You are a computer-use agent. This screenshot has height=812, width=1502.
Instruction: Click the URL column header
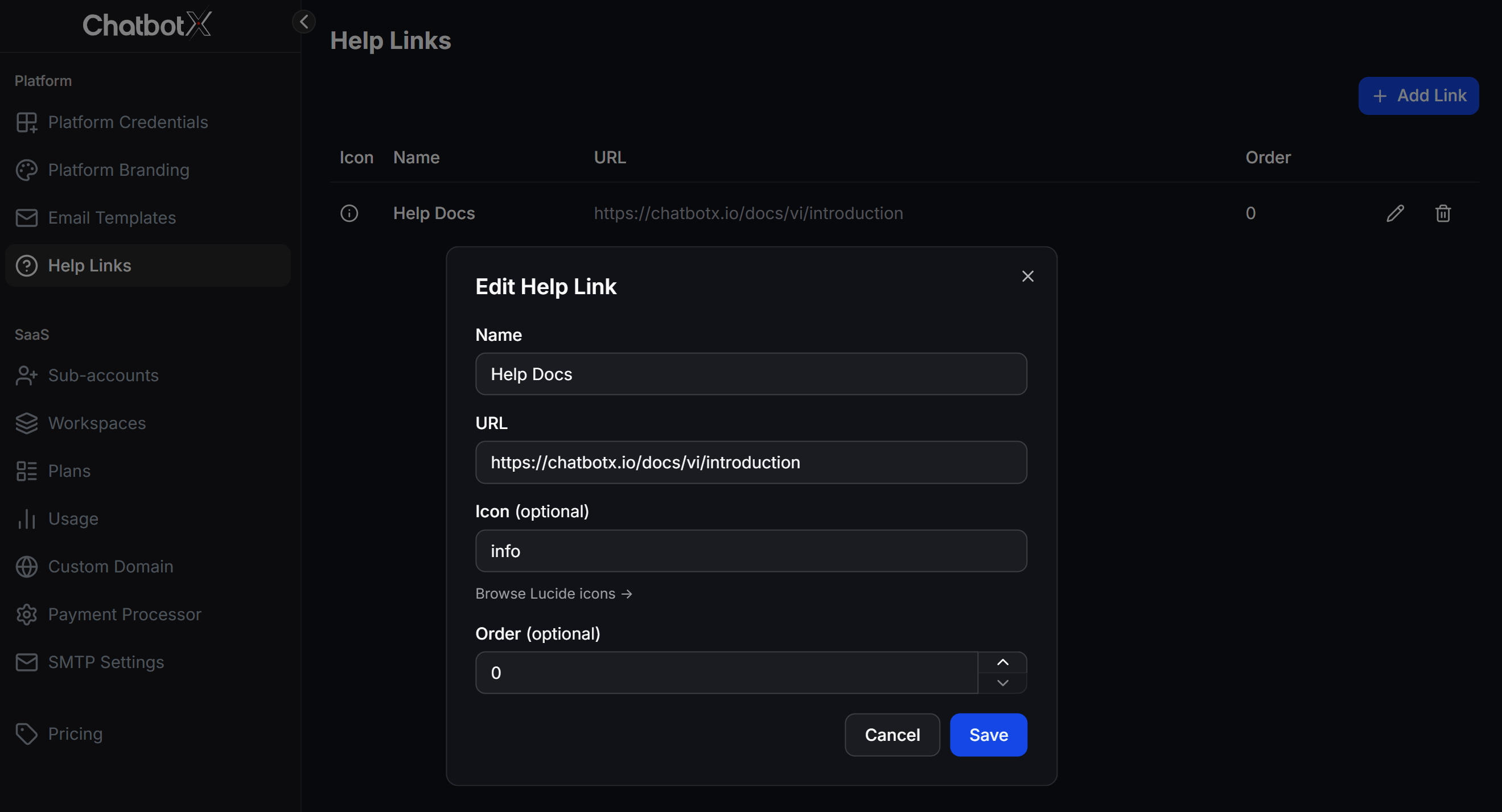pyautogui.click(x=610, y=158)
